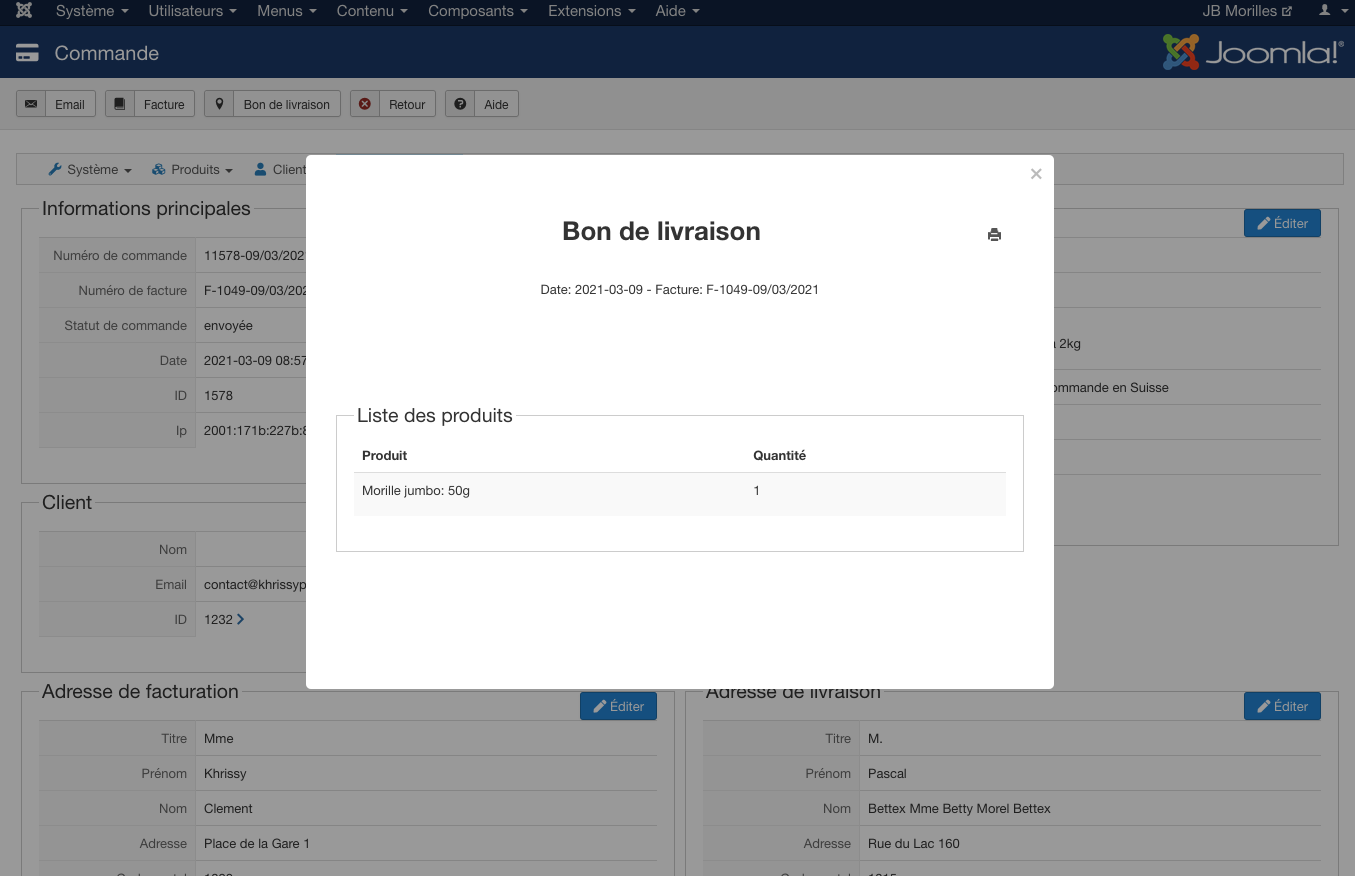This screenshot has width=1355, height=876.
Task: Open the Extensions menu
Action: click(592, 11)
